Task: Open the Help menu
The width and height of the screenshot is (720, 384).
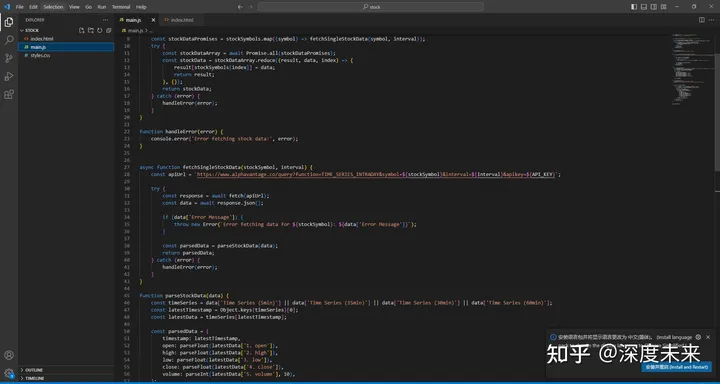Action: pyautogui.click(x=141, y=7)
